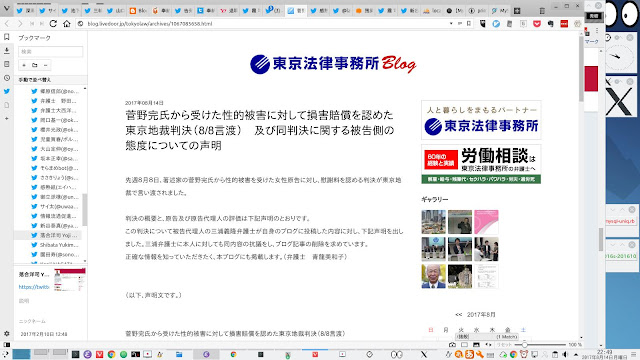Create a new bookmark folder
Viewport: 640px width, 360px height.
[35, 65]
